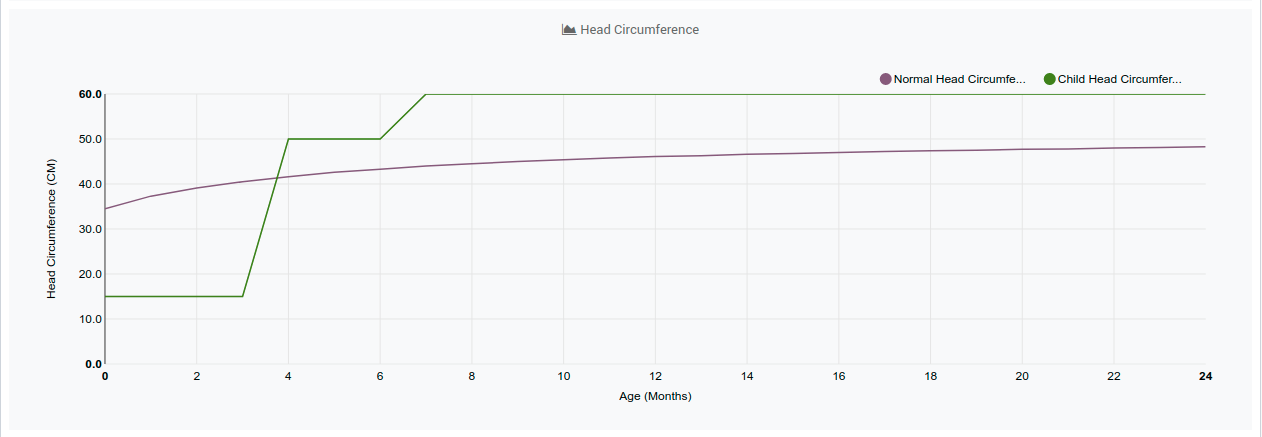Image resolution: width=1262 pixels, height=437 pixels.
Task: Click the green line's point at month 3
Action: click(x=243, y=296)
